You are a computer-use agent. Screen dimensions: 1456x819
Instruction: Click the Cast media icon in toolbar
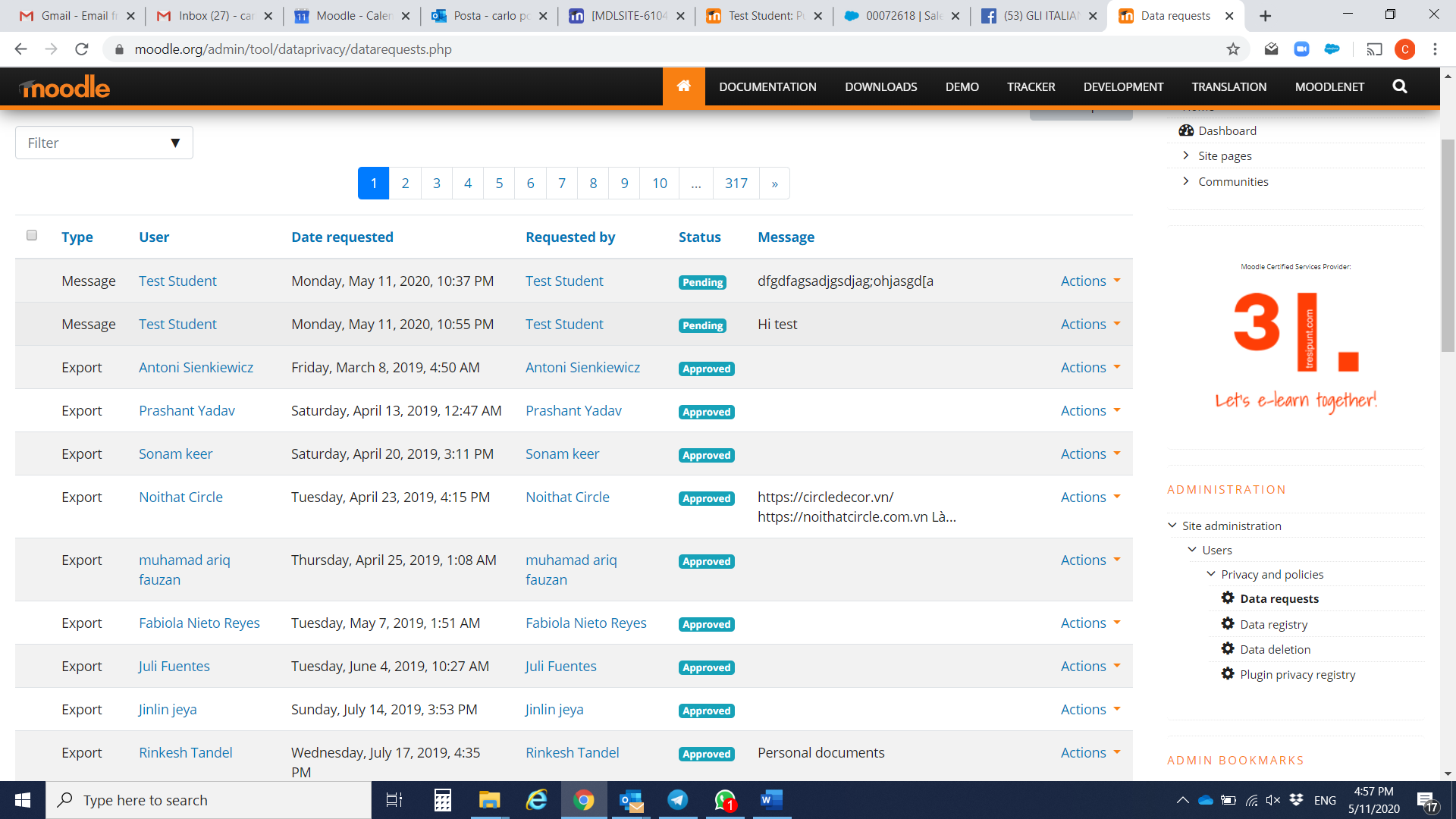coord(1374,49)
